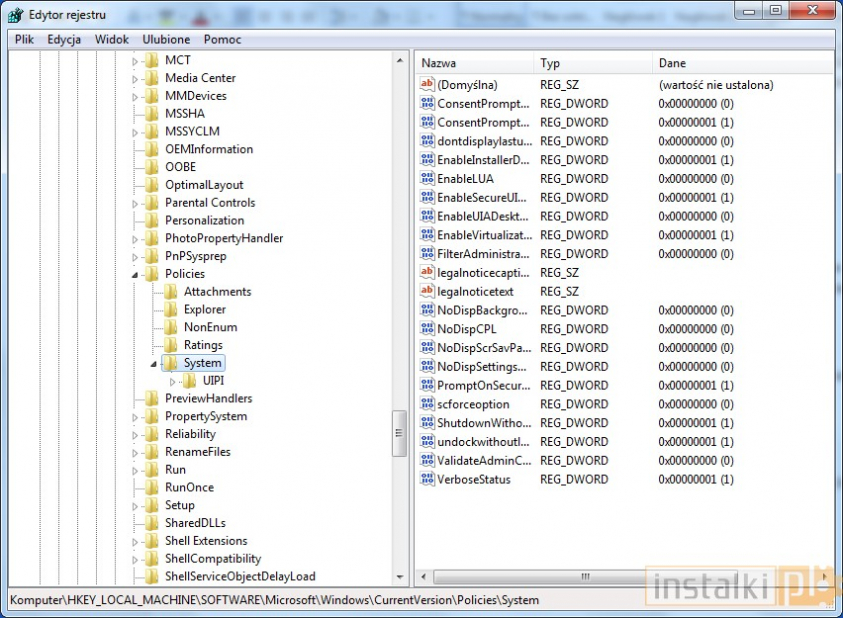Open the Ulubione menu
The image size is (843, 618).
tap(166, 39)
